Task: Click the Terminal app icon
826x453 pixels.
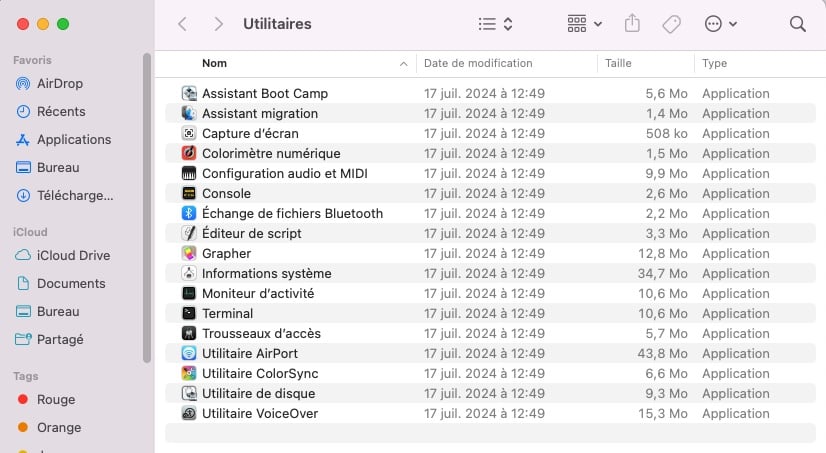Action: 189,313
